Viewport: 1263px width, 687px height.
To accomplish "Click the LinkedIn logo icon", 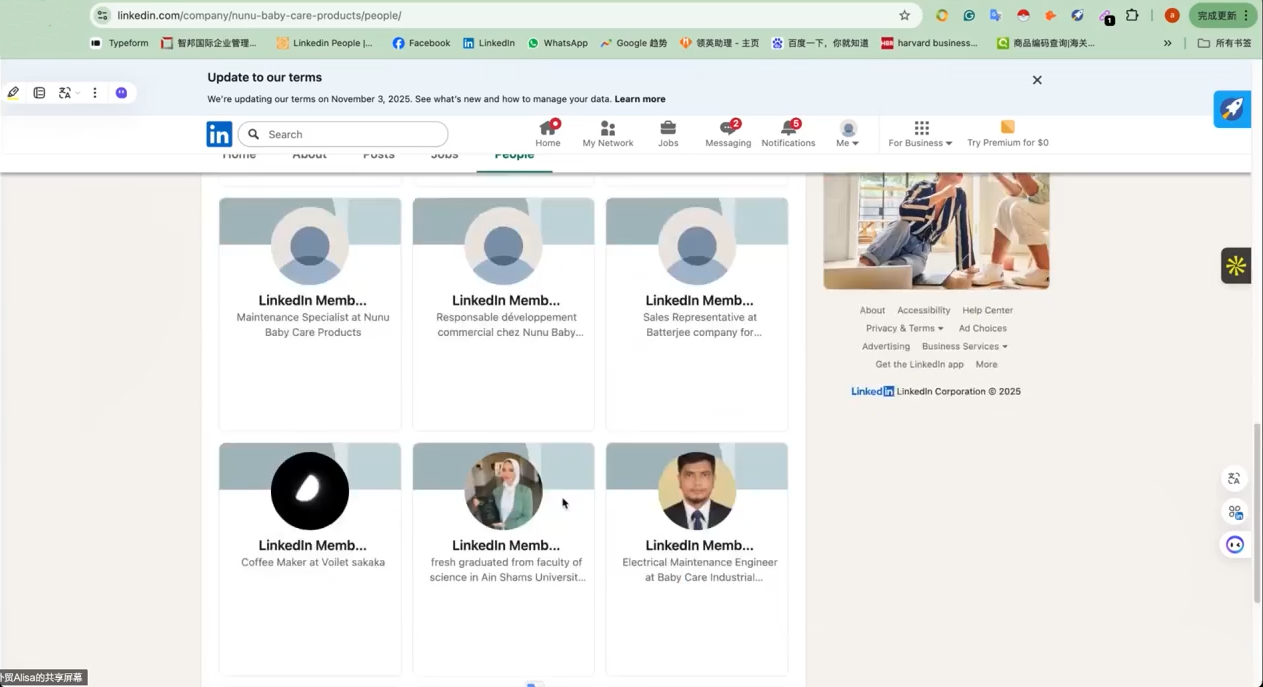I will (219, 134).
